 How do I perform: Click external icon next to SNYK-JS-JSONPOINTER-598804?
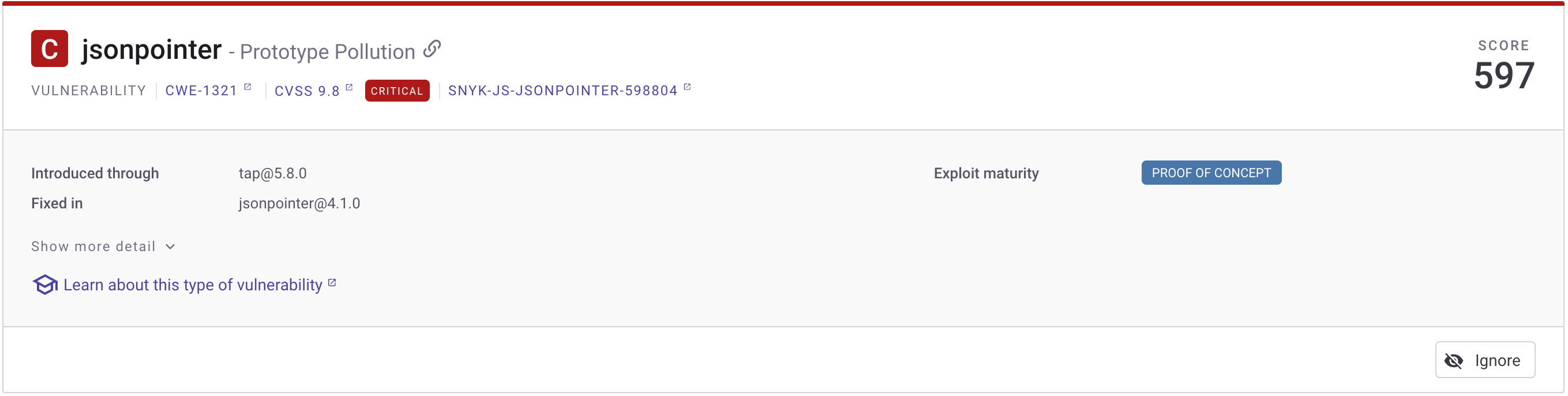pyautogui.click(x=687, y=87)
